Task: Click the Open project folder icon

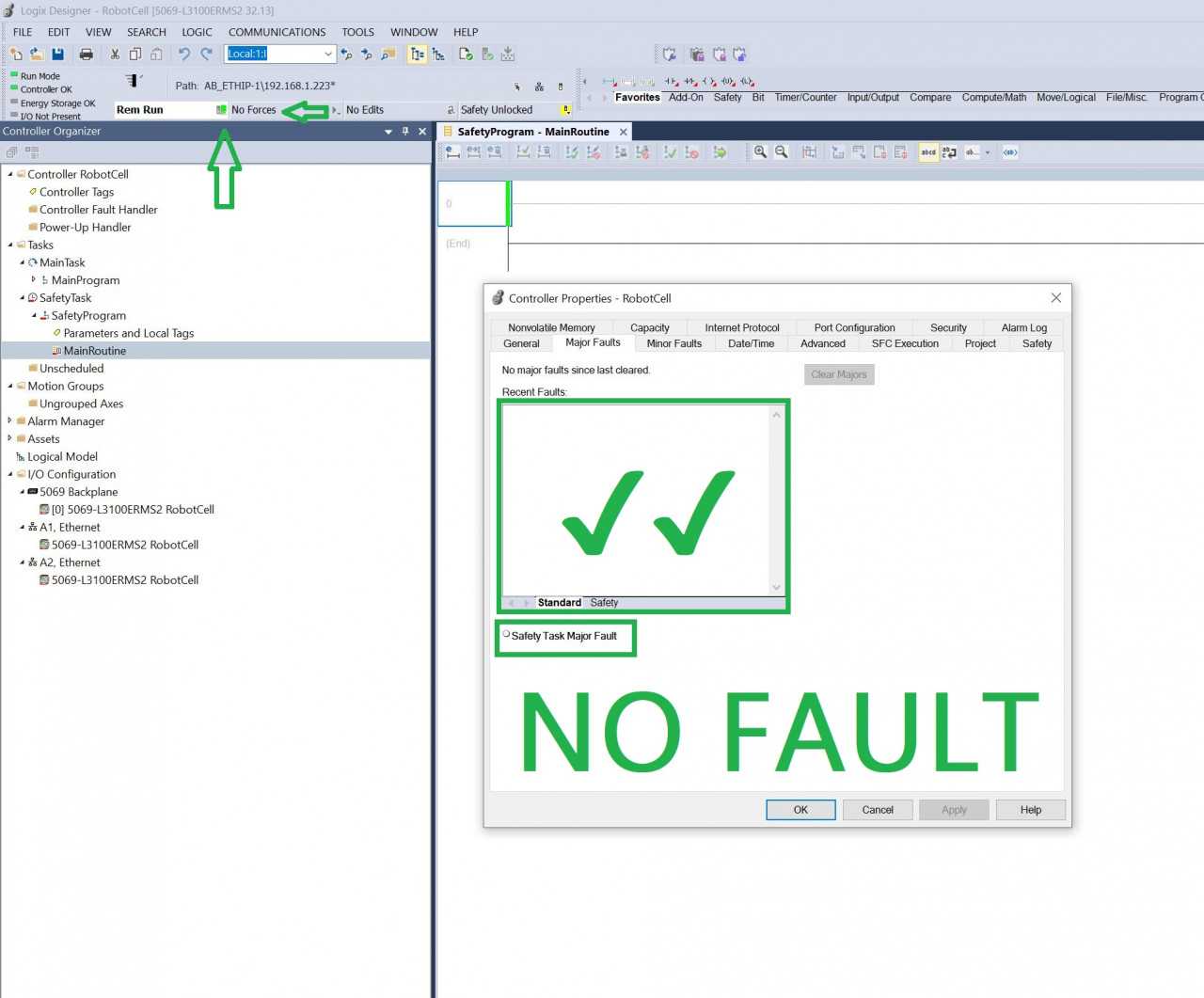Action: tap(37, 55)
